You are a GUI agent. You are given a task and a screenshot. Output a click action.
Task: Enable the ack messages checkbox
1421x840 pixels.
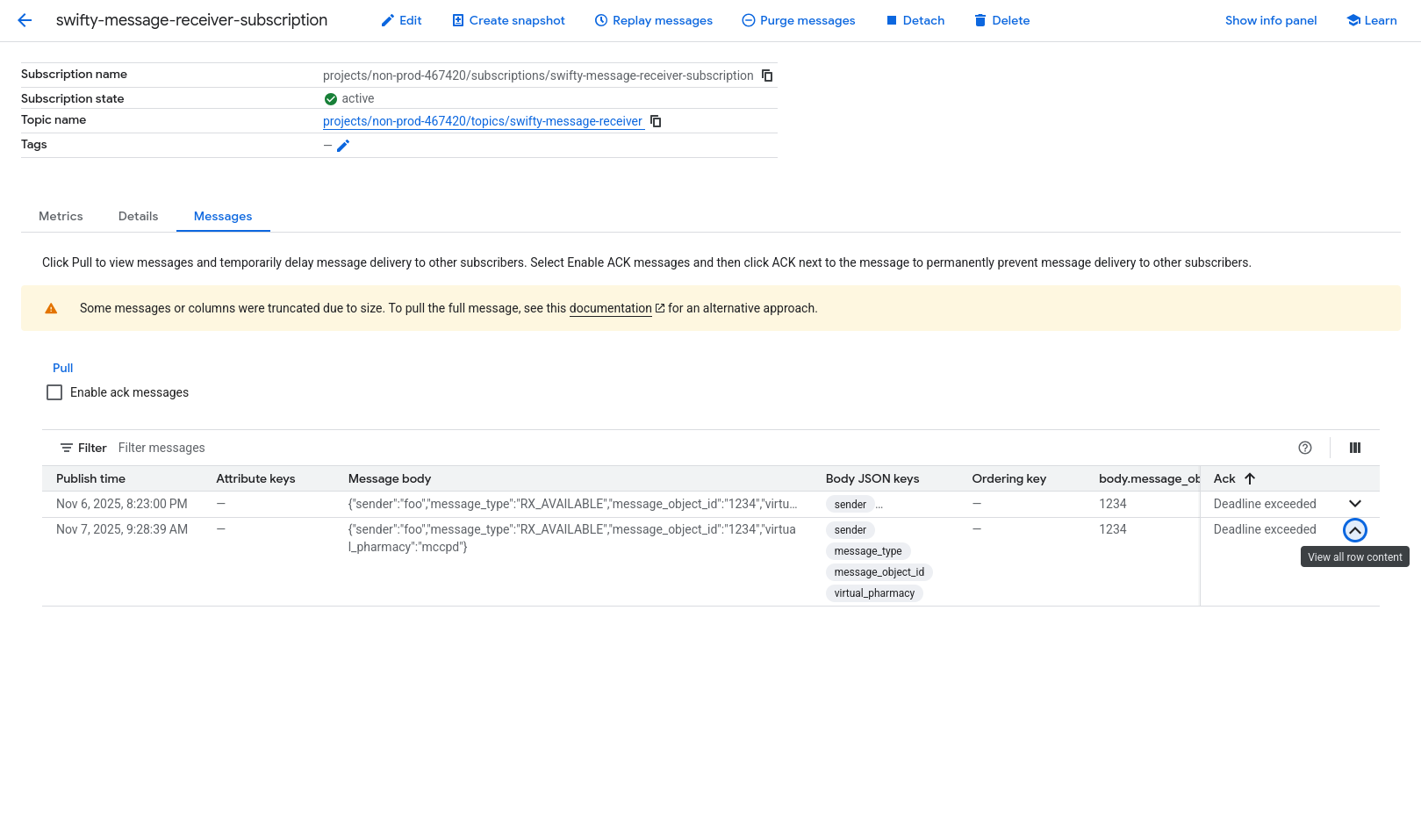pos(54,392)
